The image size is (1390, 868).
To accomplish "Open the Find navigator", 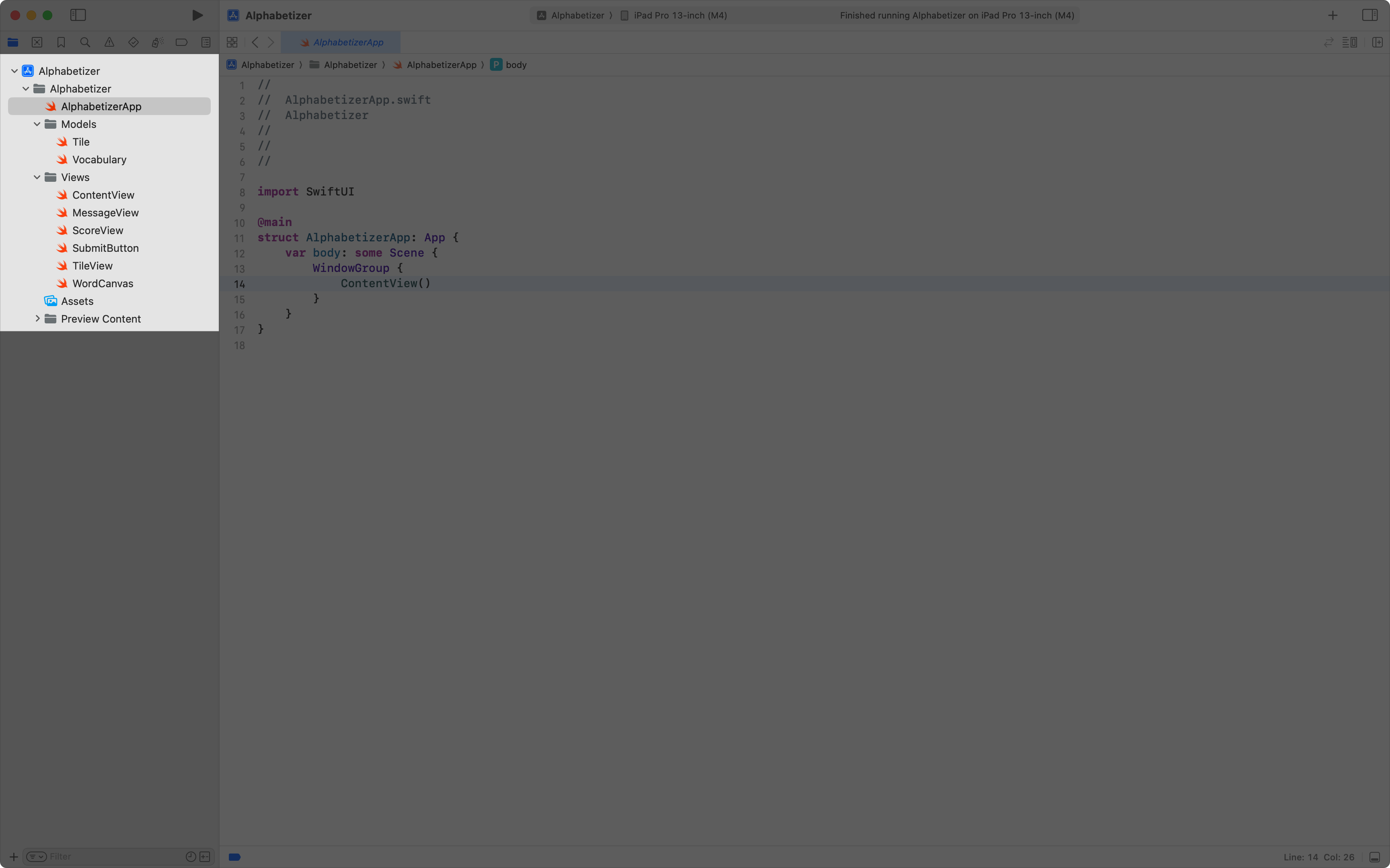I will pos(85,42).
